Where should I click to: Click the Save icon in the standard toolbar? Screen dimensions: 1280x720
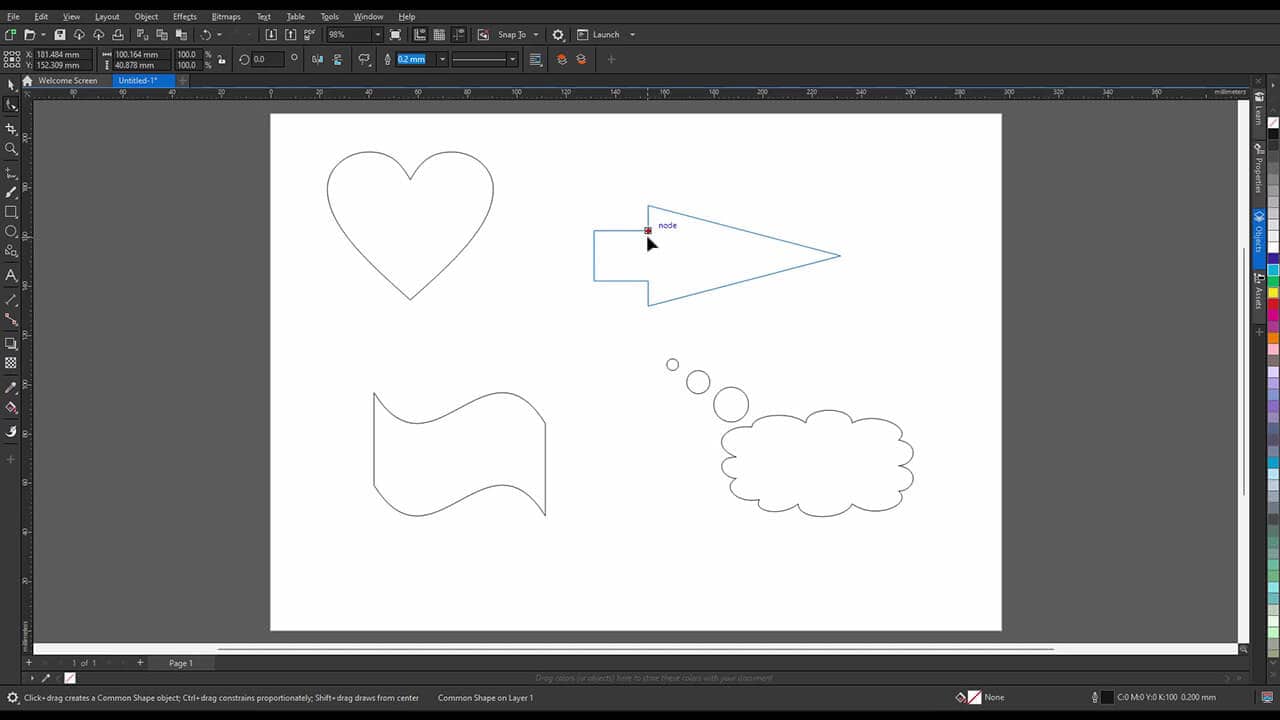click(x=59, y=35)
